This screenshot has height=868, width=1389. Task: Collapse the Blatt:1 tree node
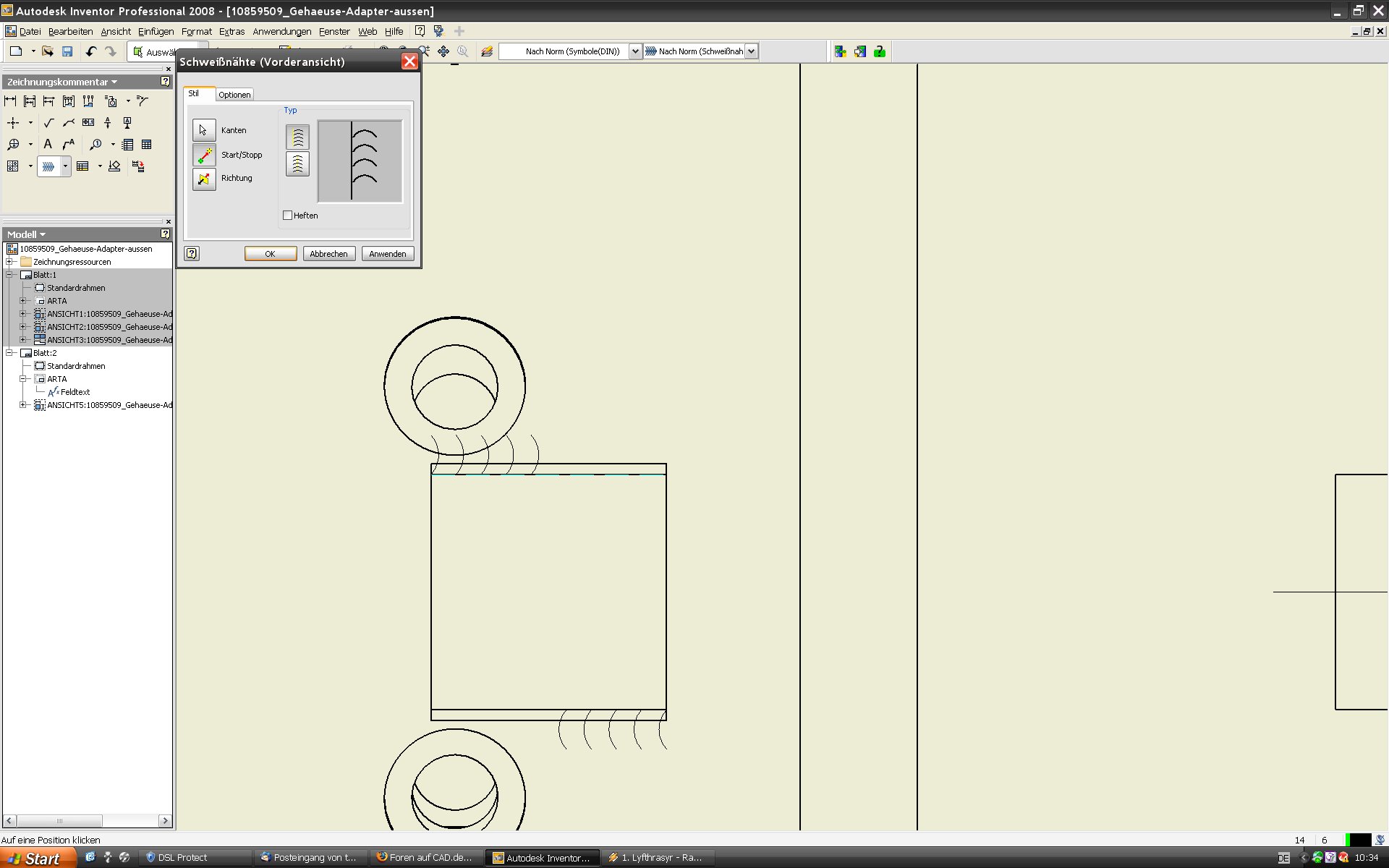tap(10, 275)
